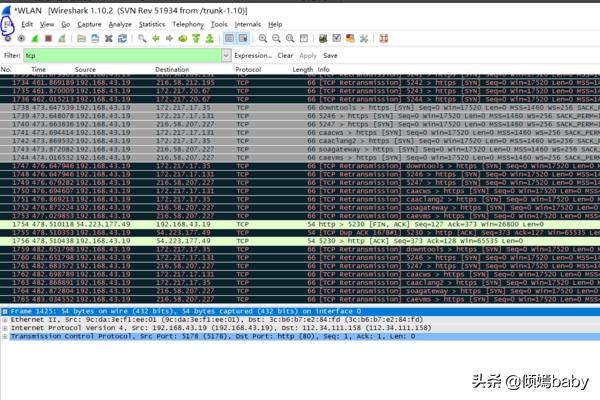The height and width of the screenshot is (400, 600).
Task: Go to packet number icon
Action: [183, 38]
